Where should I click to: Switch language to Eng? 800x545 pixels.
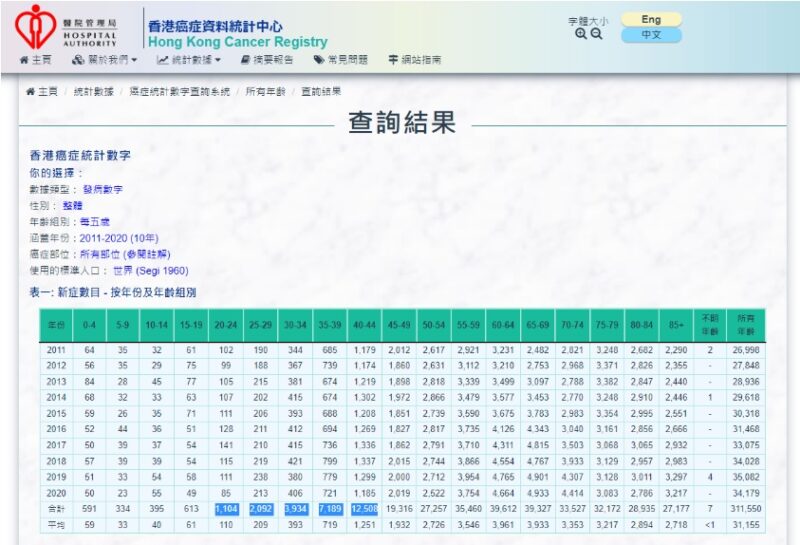tap(651, 19)
